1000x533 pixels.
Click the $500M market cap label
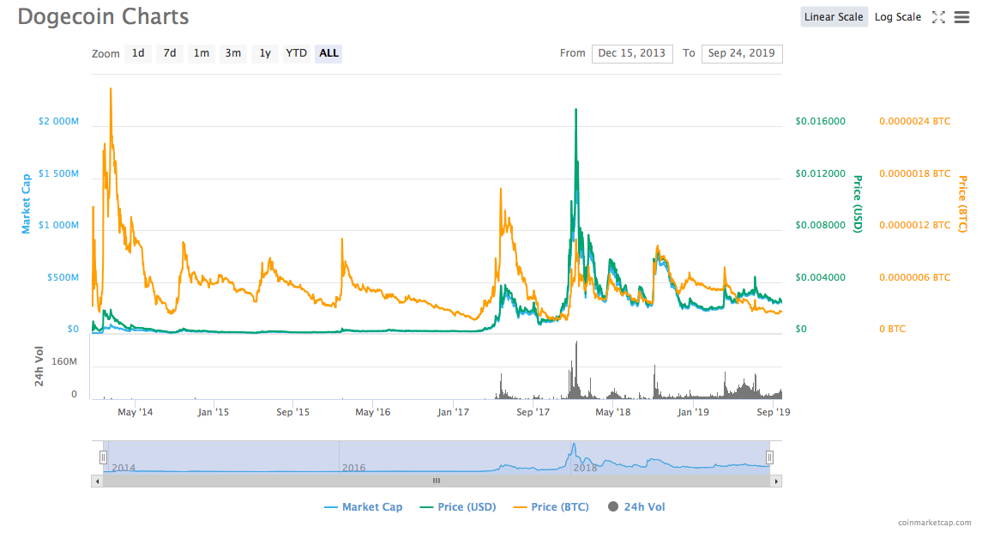coord(63,277)
